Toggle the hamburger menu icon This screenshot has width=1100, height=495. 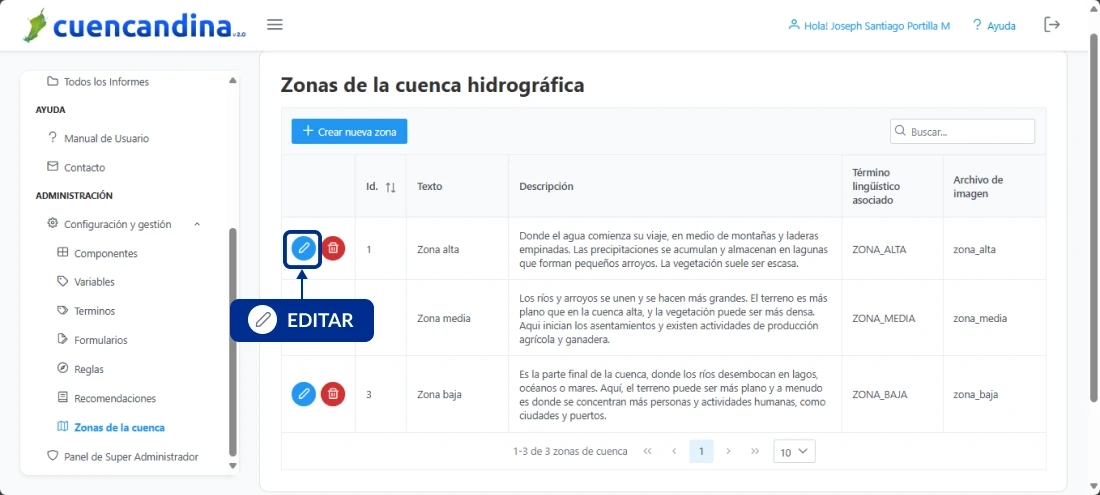pyautogui.click(x=275, y=25)
